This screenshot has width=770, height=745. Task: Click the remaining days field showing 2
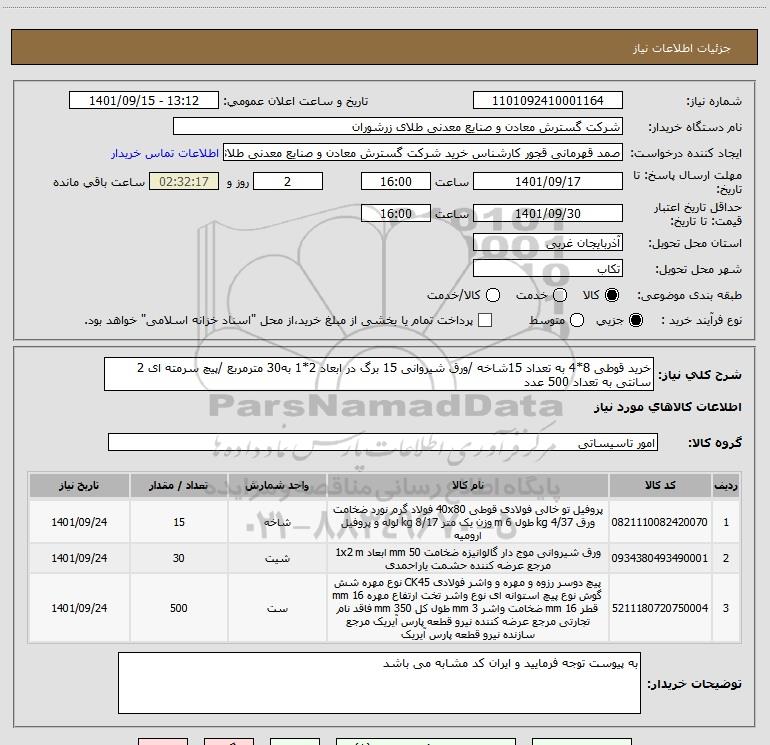[288, 181]
